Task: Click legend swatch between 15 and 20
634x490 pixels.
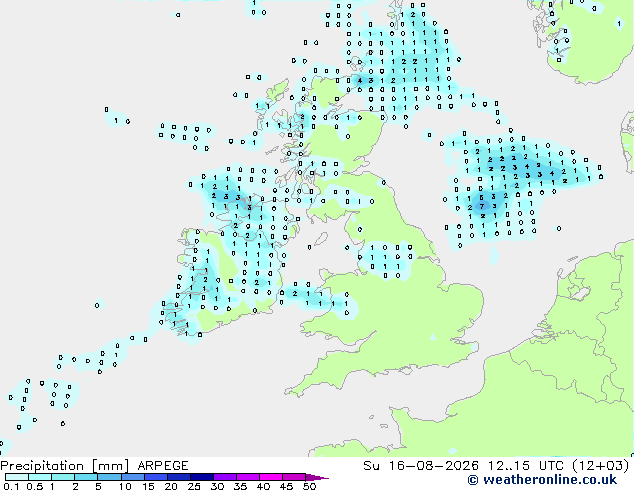Action: 155,477
